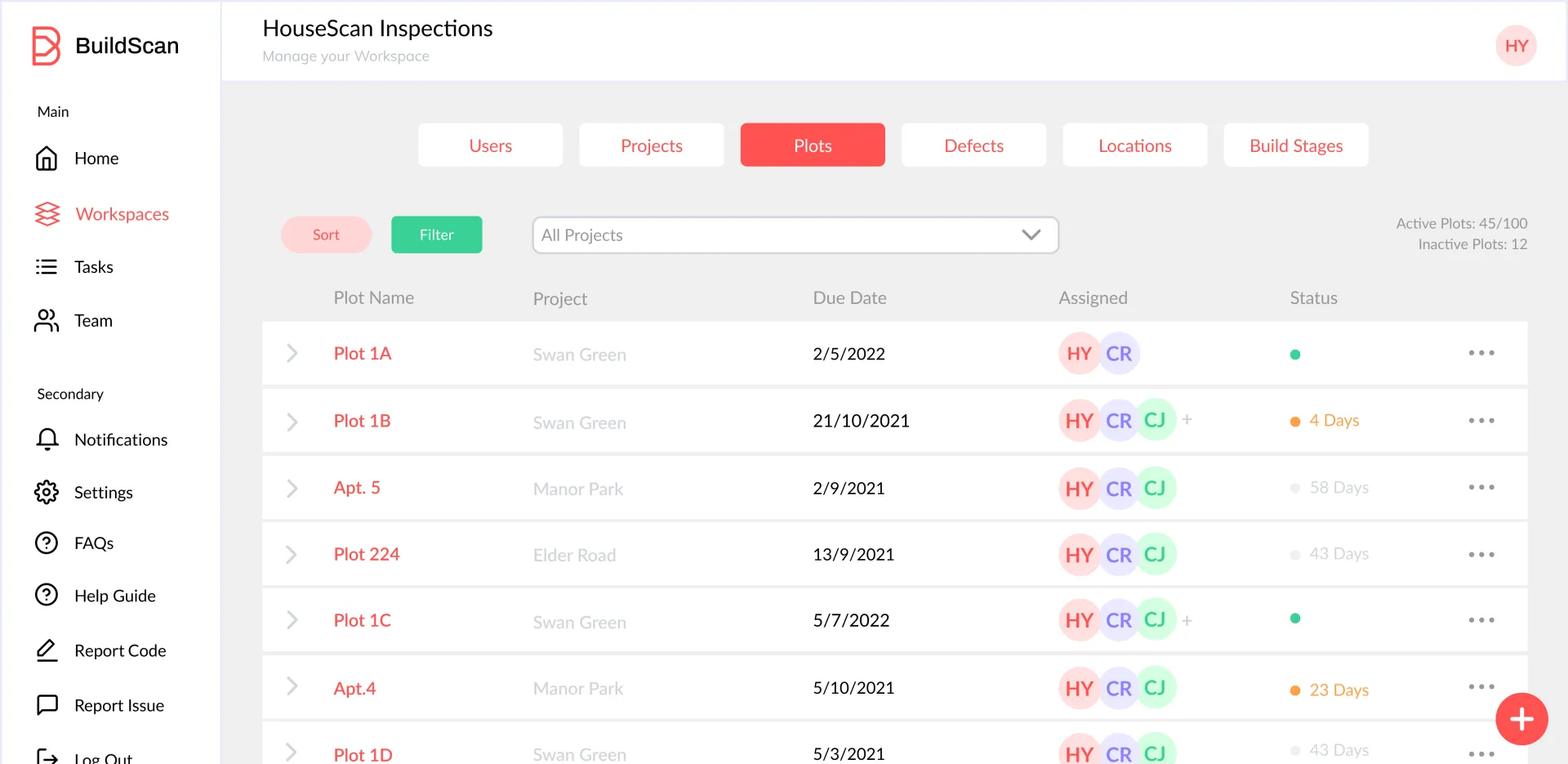Open the All Projects dropdown

tap(795, 235)
